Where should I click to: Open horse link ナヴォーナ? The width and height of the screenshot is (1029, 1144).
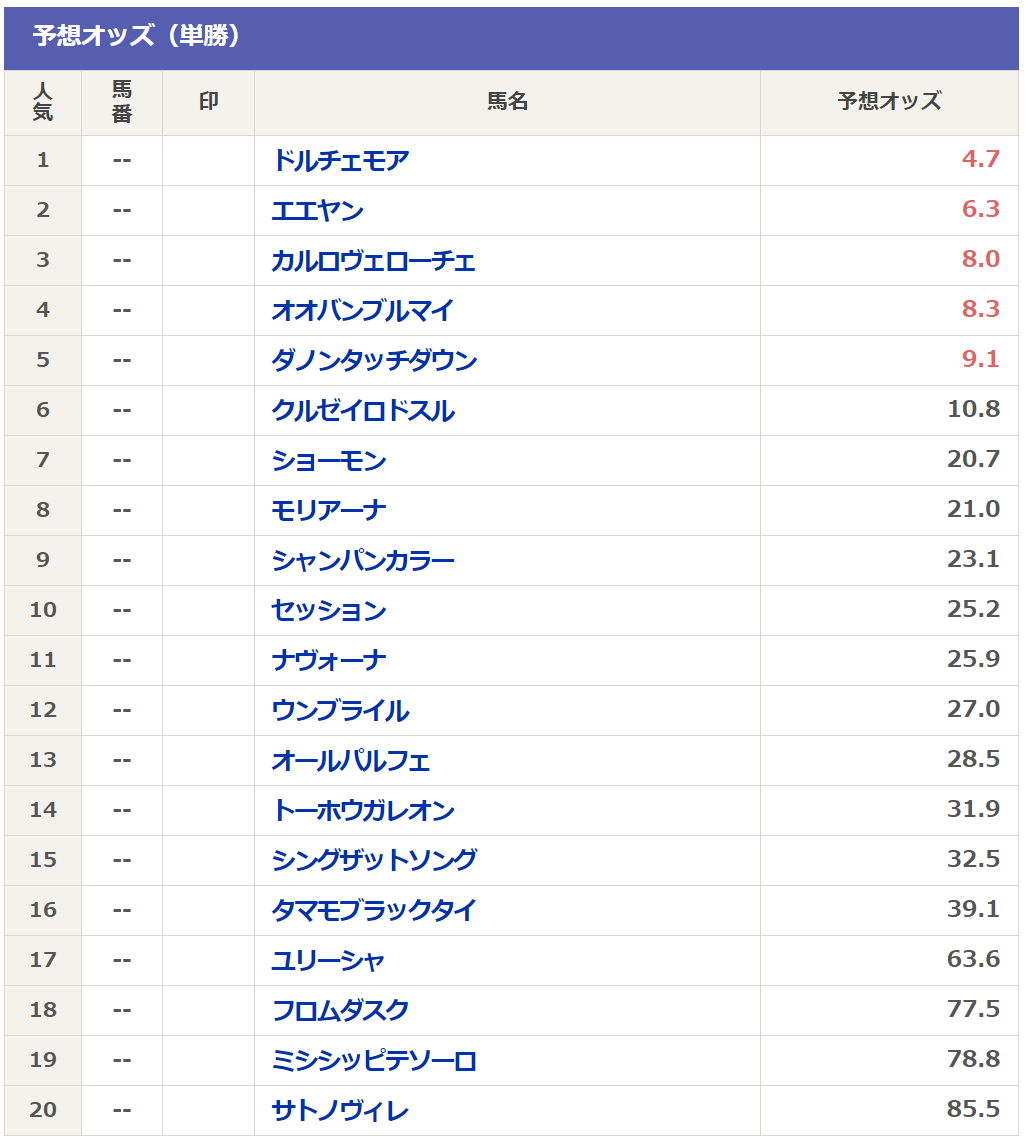click(x=329, y=660)
